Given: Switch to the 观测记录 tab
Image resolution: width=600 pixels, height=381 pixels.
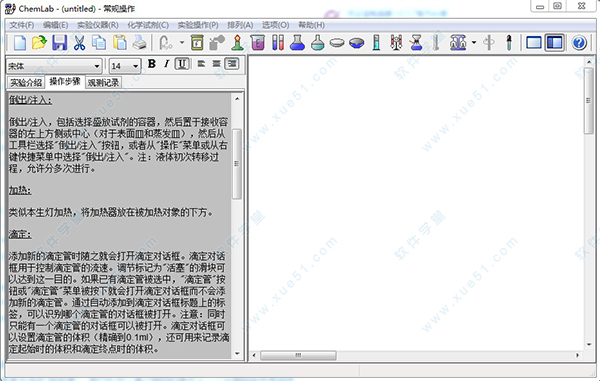Looking at the screenshot, I should point(103,83).
